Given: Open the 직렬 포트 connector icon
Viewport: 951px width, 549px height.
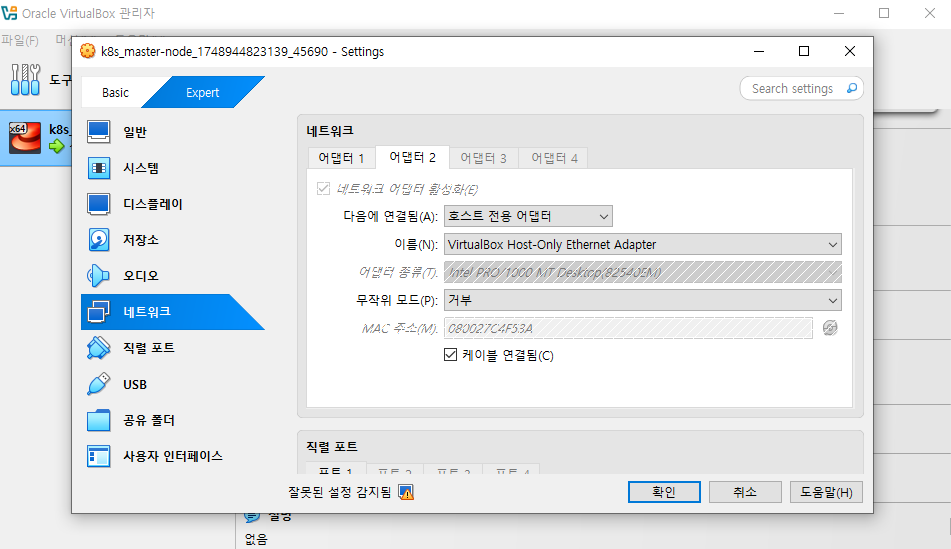Looking at the screenshot, I should pyautogui.click(x=98, y=348).
